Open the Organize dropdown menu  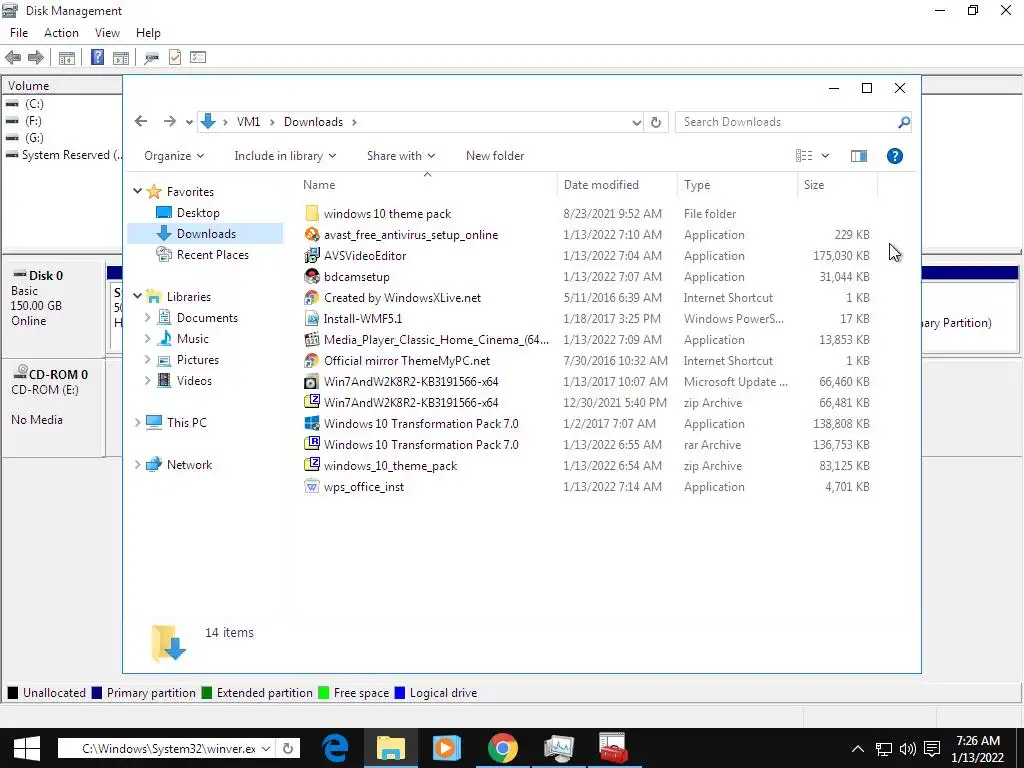click(174, 156)
